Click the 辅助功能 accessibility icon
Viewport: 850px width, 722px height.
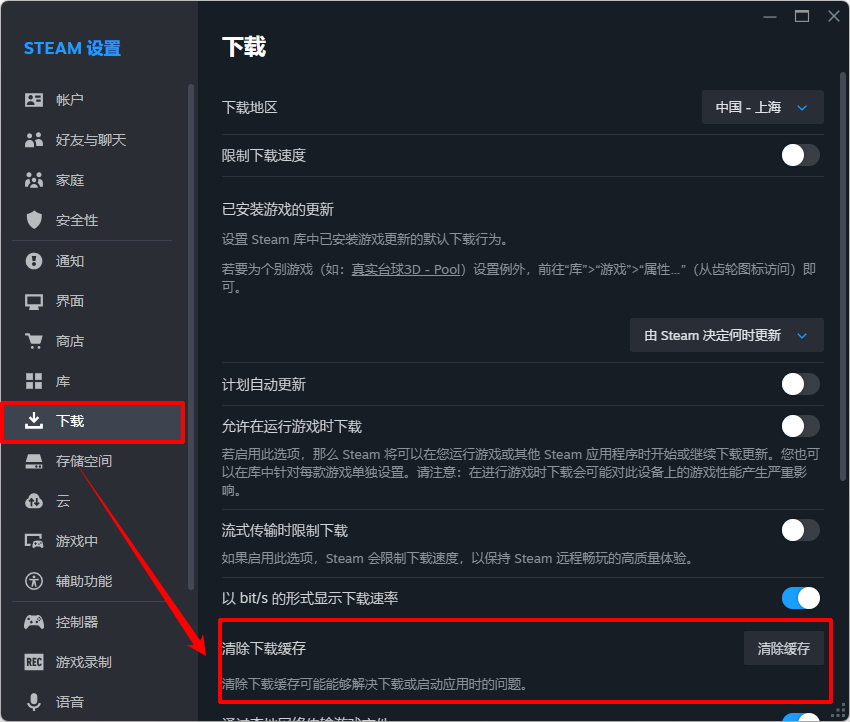click(x=34, y=581)
